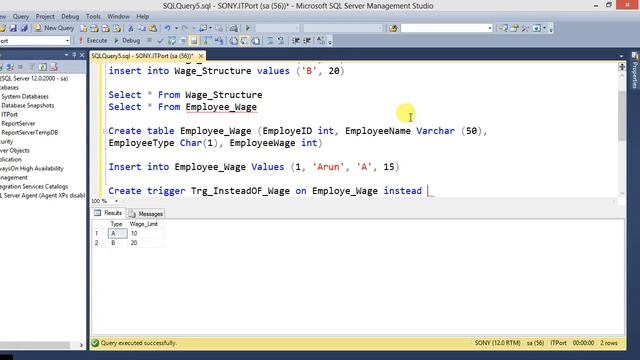
Task: Click the Properties side panel tab
Action: point(635,70)
